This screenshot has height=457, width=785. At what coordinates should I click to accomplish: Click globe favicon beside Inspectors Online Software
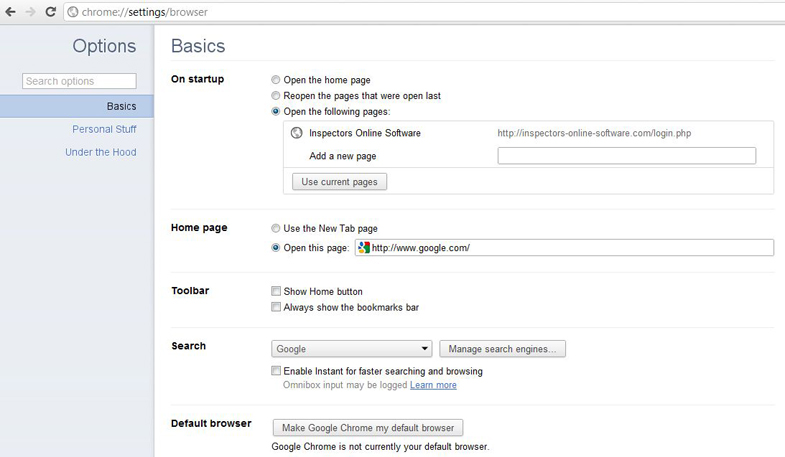296,133
